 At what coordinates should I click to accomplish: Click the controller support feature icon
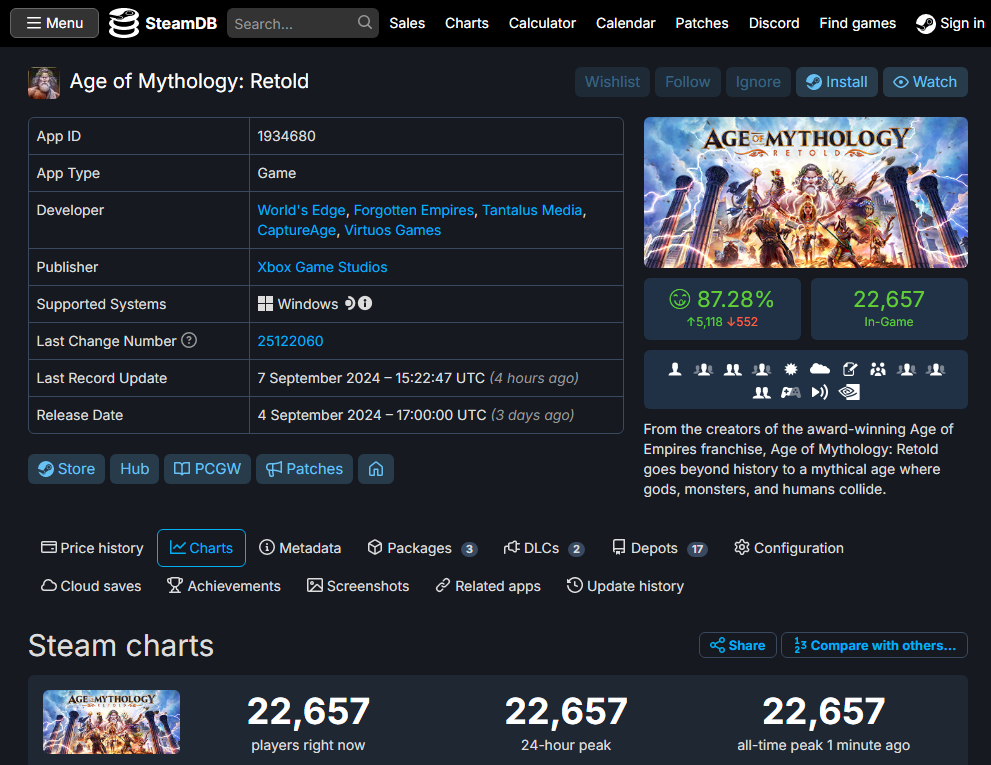click(x=790, y=392)
